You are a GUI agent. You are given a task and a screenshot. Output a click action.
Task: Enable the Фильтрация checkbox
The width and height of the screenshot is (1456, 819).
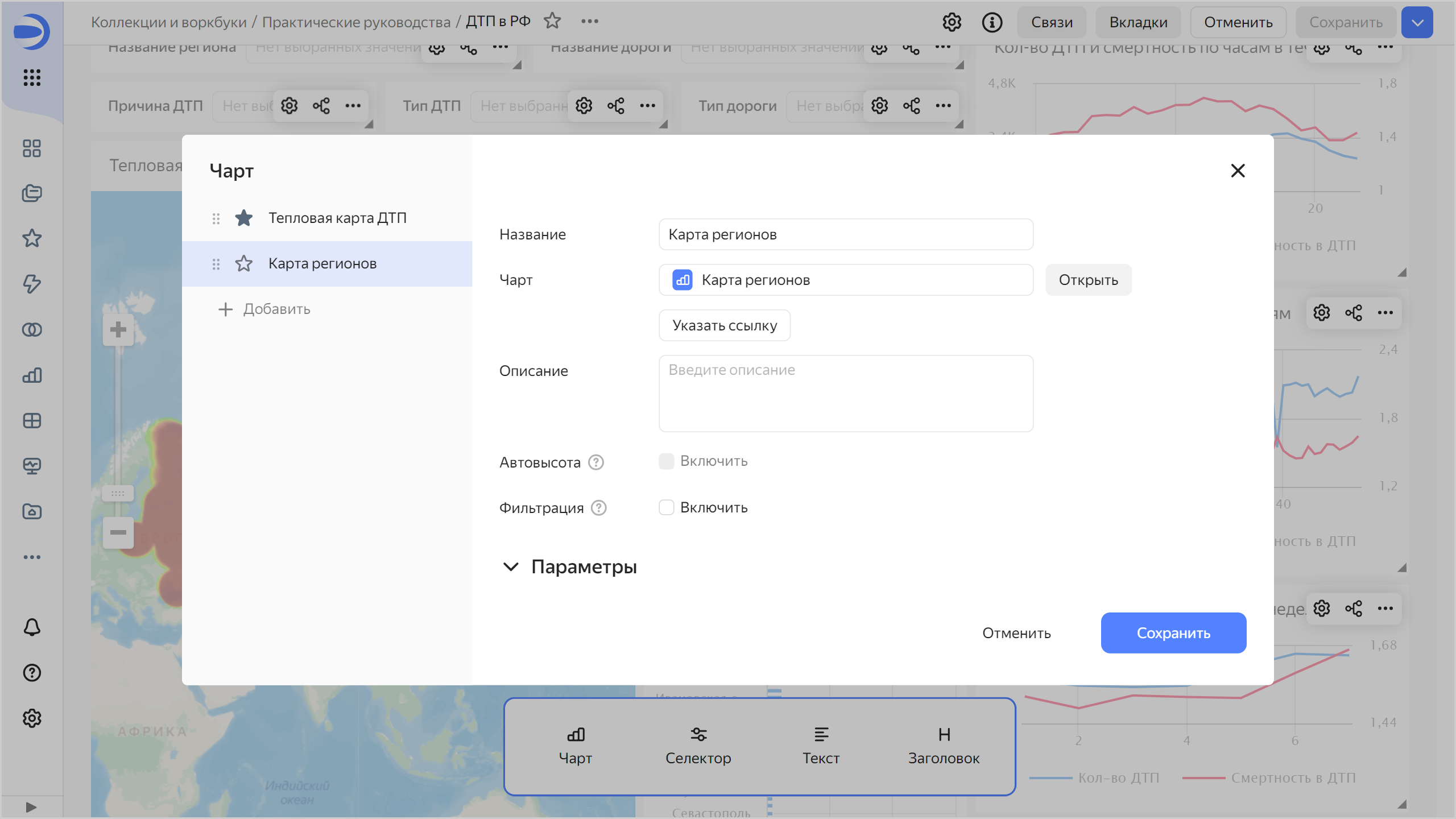tap(666, 507)
